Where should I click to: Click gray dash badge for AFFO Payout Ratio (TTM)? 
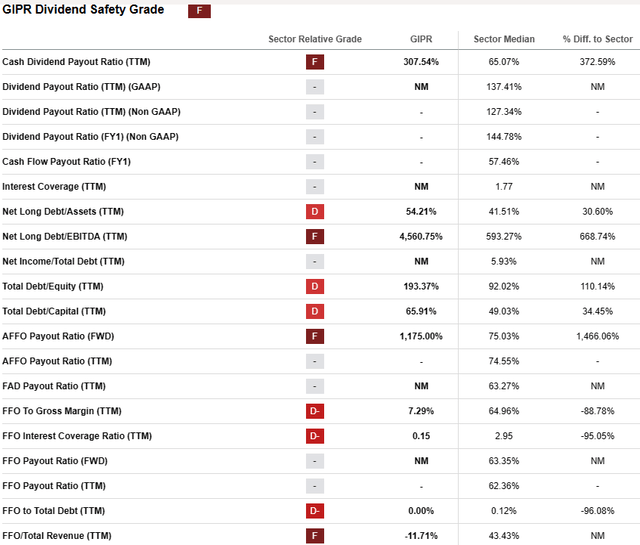point(315,361)
